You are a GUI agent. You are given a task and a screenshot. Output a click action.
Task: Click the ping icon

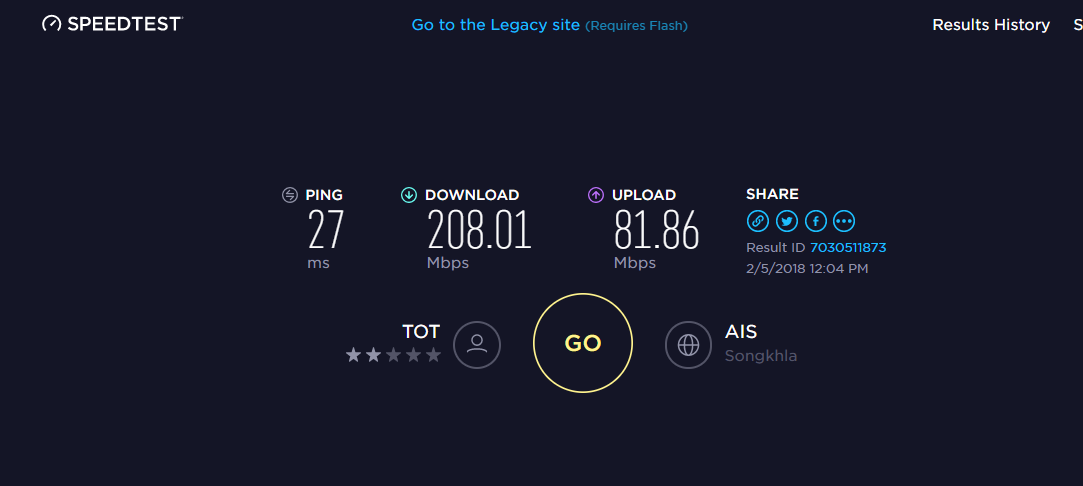(x=290, y=195)
